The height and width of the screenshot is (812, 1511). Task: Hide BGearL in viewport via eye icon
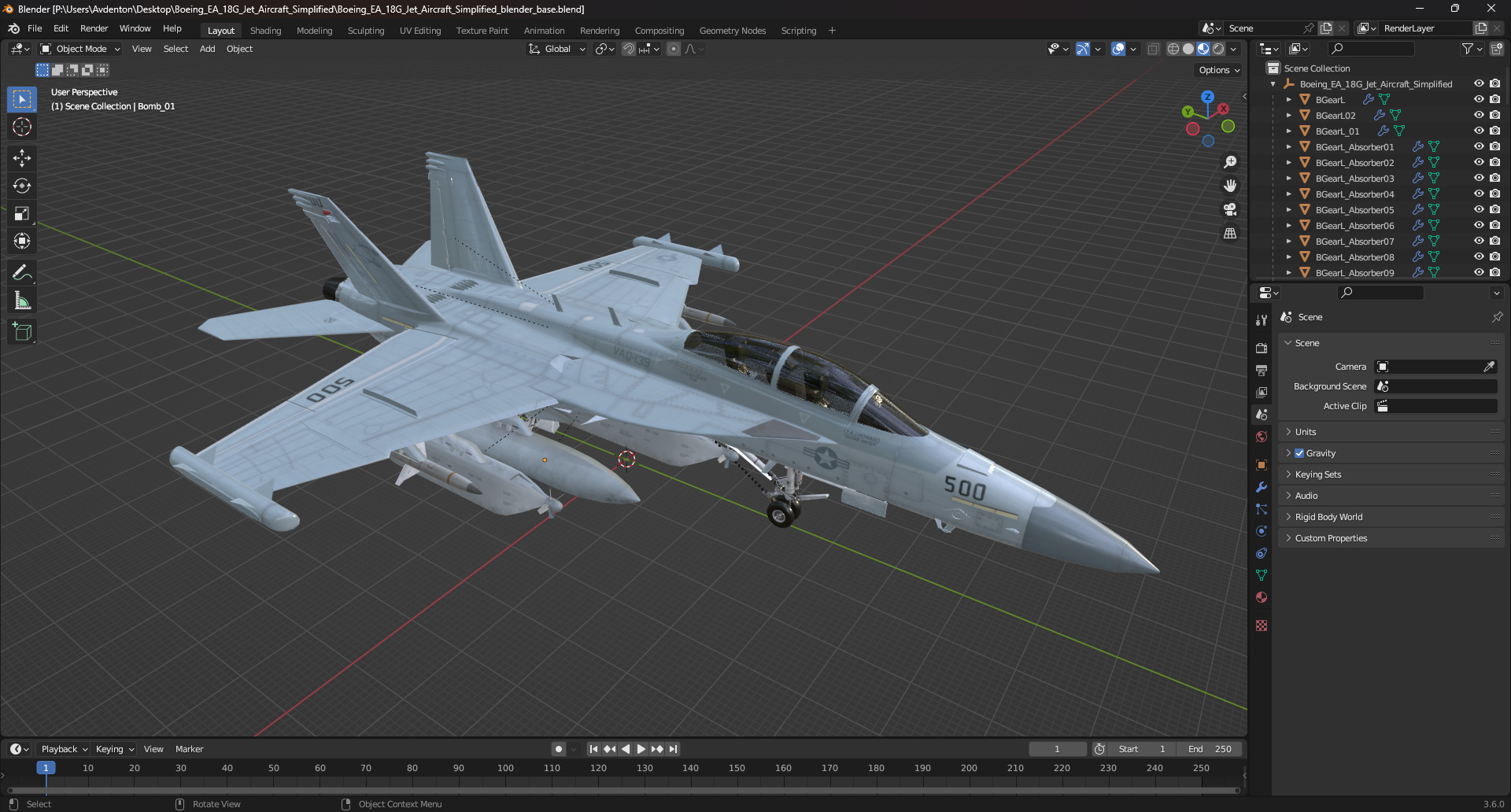point(1479,99)
